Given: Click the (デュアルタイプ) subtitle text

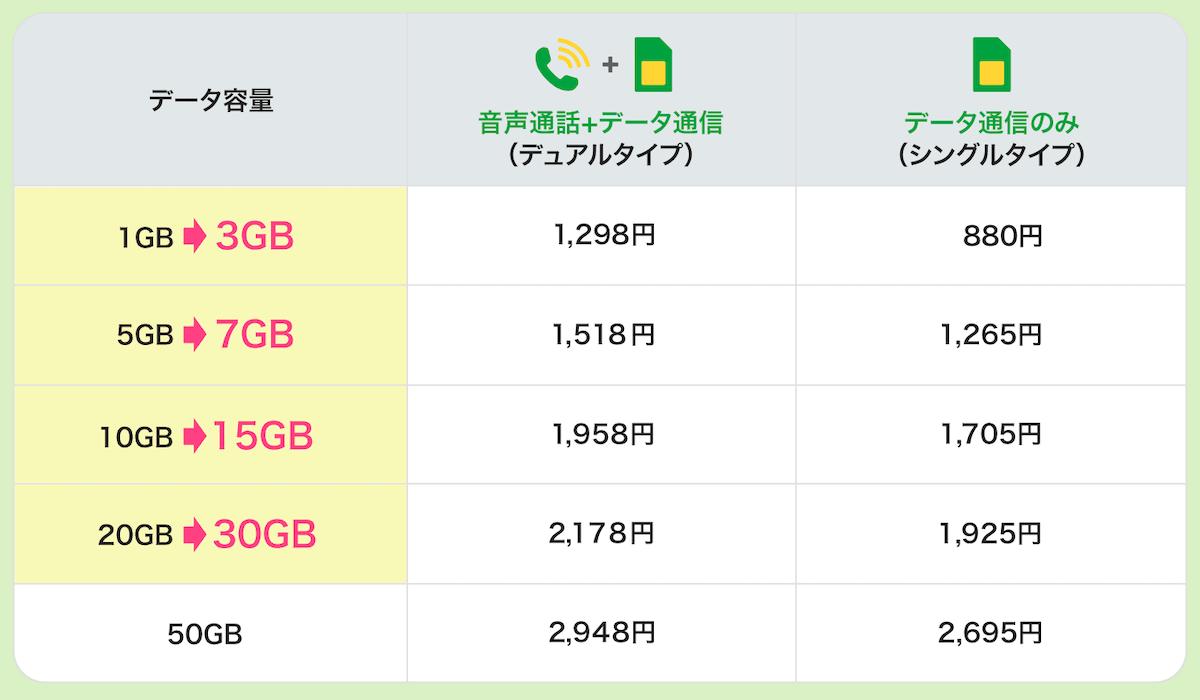Looking at the screenshot, I should pyautogui.click(x=601, y=156).
